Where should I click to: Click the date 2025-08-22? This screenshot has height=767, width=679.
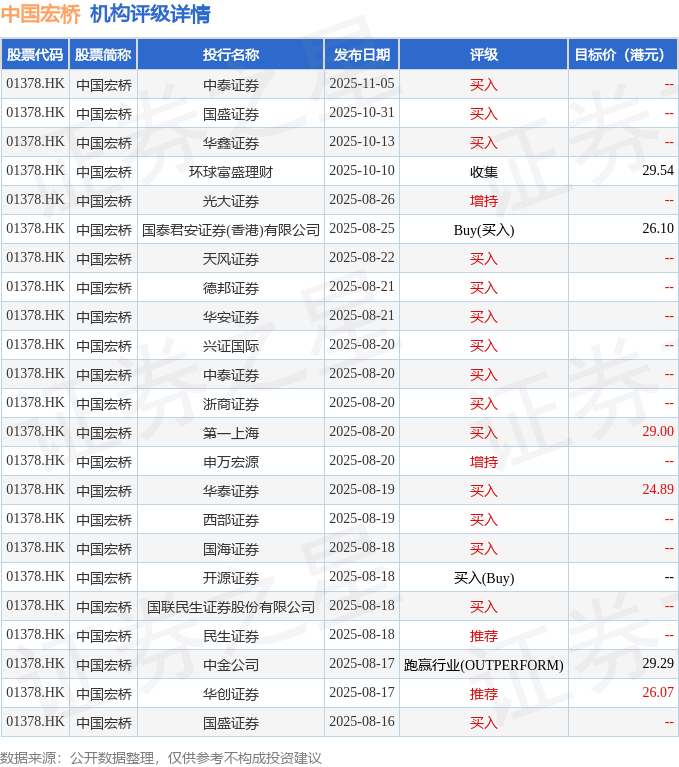pyautogui.click(x=362, y=257)
